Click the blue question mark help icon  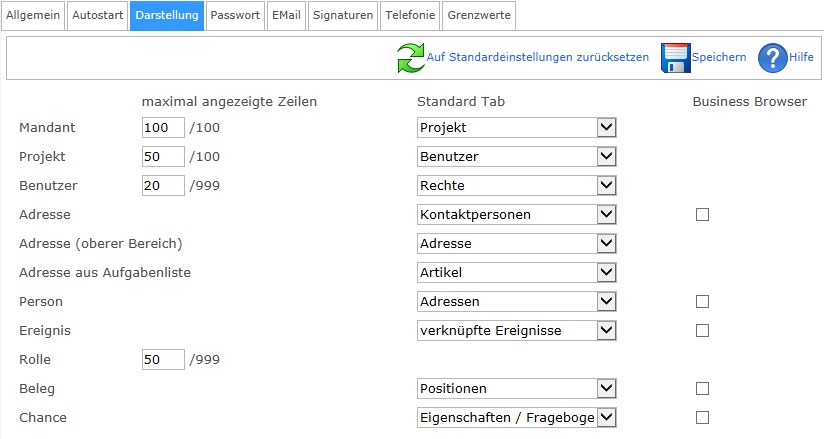pos(773,58)
